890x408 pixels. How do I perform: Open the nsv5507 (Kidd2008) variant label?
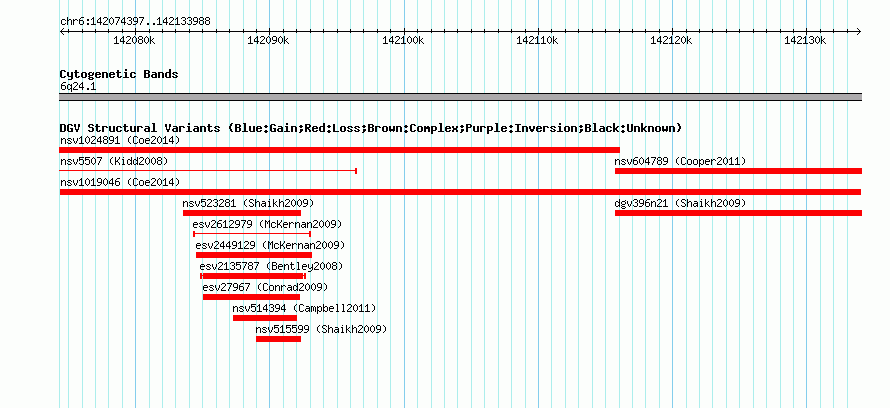114,161
